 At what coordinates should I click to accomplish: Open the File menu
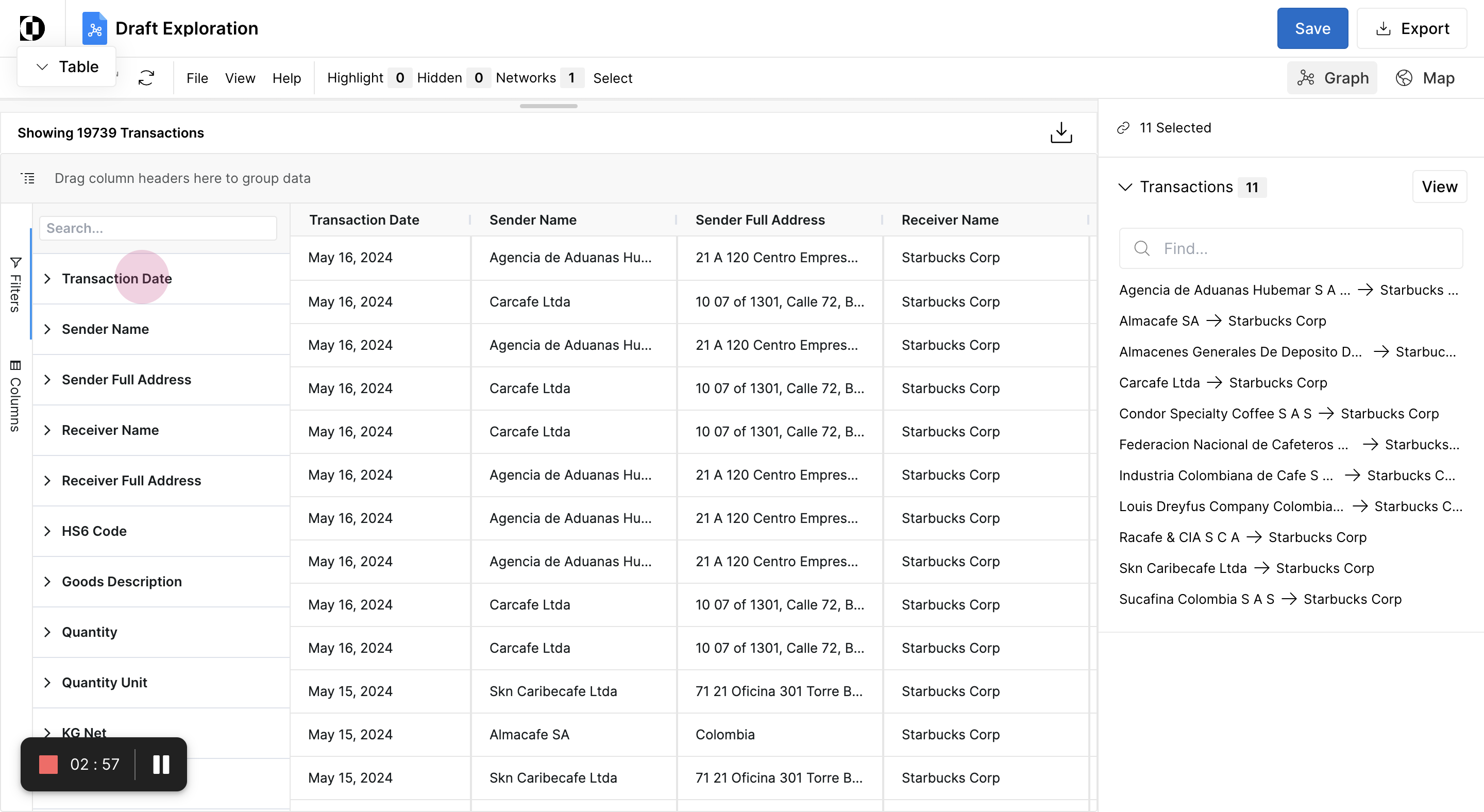(197, 78)
